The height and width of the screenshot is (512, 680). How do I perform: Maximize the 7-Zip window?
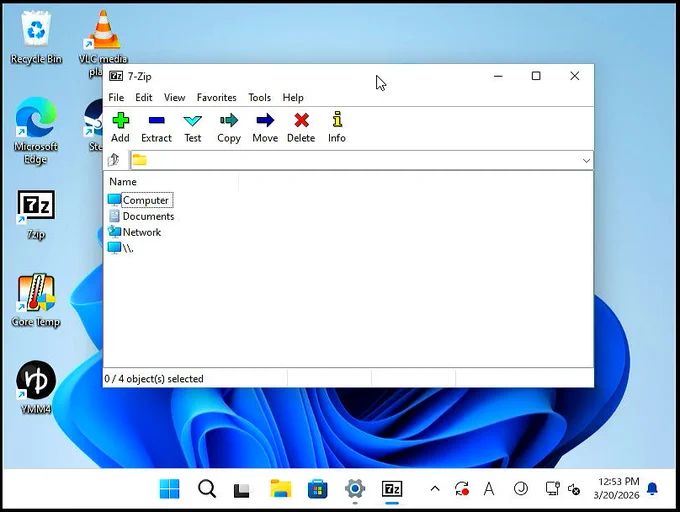click(536, 76)
